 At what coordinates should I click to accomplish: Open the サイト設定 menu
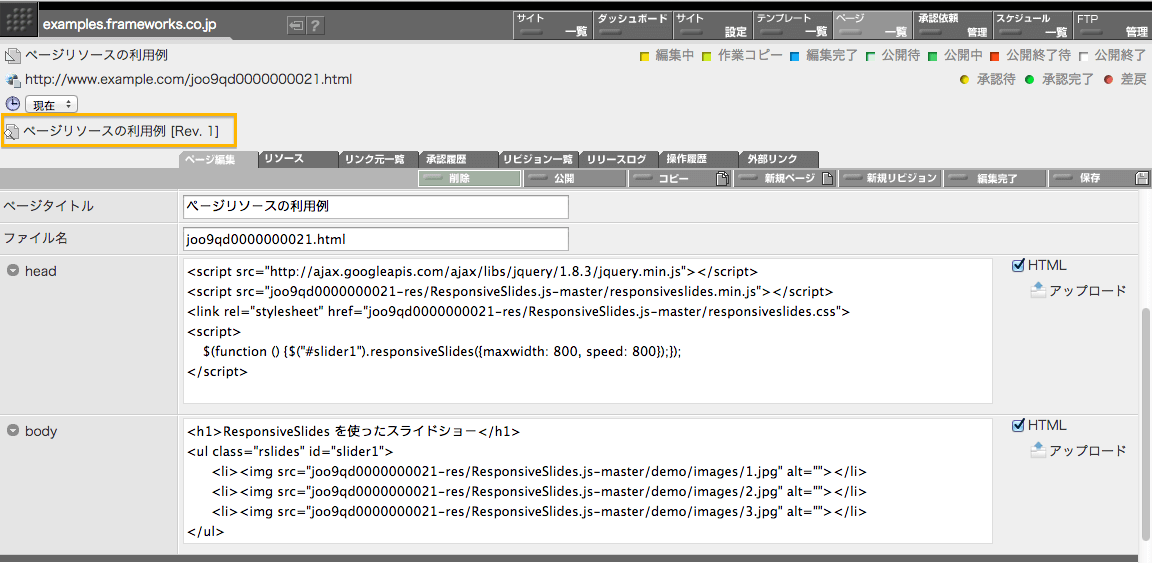(712, 25)
